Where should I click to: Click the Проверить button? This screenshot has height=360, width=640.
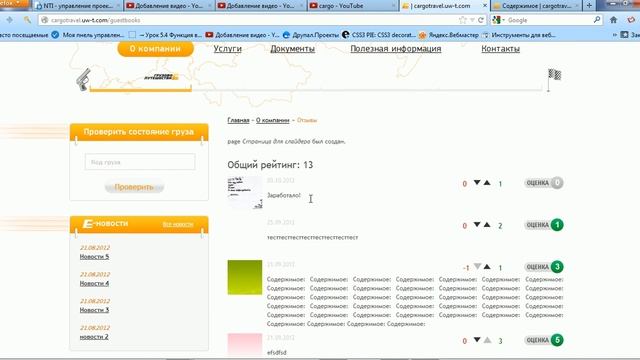click(x=134, y=187)
